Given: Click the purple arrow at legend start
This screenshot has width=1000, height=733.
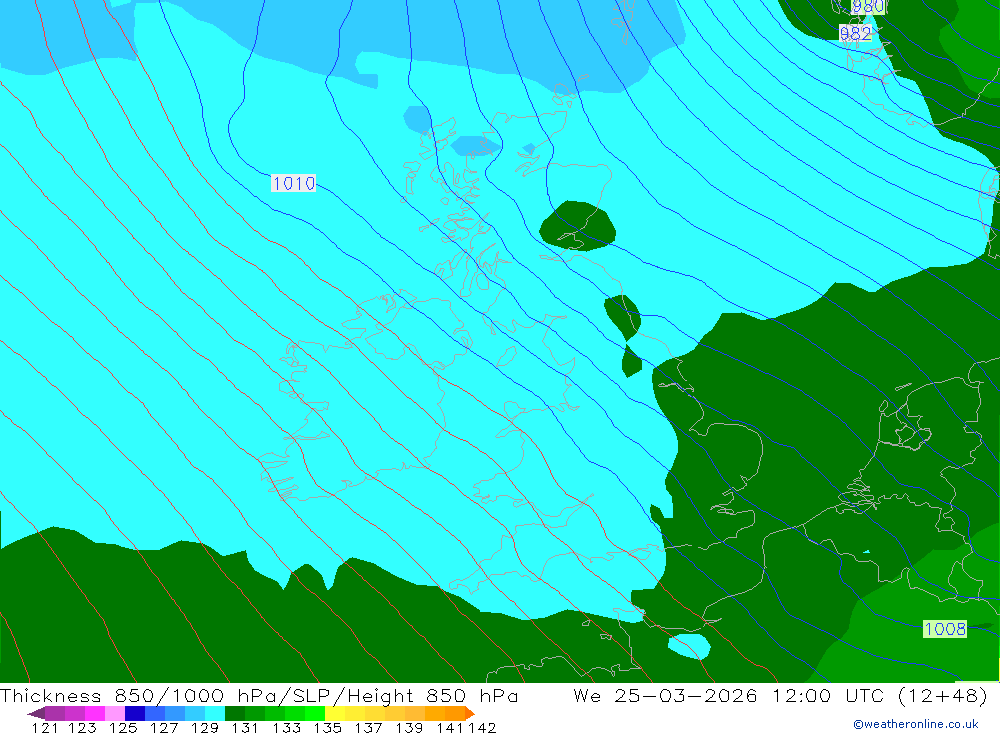Looking at the screenshot, I should click(x=36, y=713).
